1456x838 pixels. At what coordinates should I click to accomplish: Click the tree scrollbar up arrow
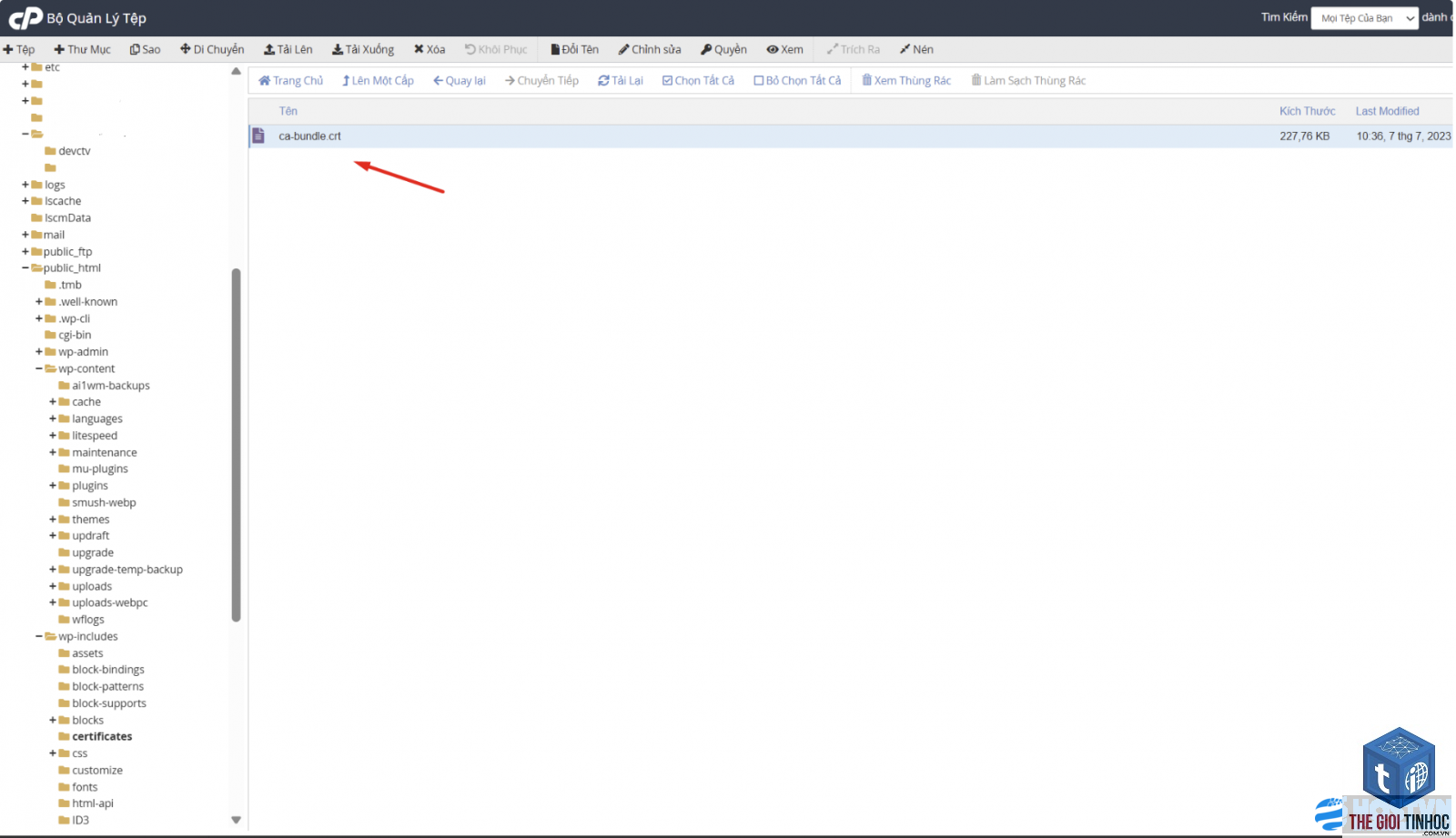tap(236, 71)
